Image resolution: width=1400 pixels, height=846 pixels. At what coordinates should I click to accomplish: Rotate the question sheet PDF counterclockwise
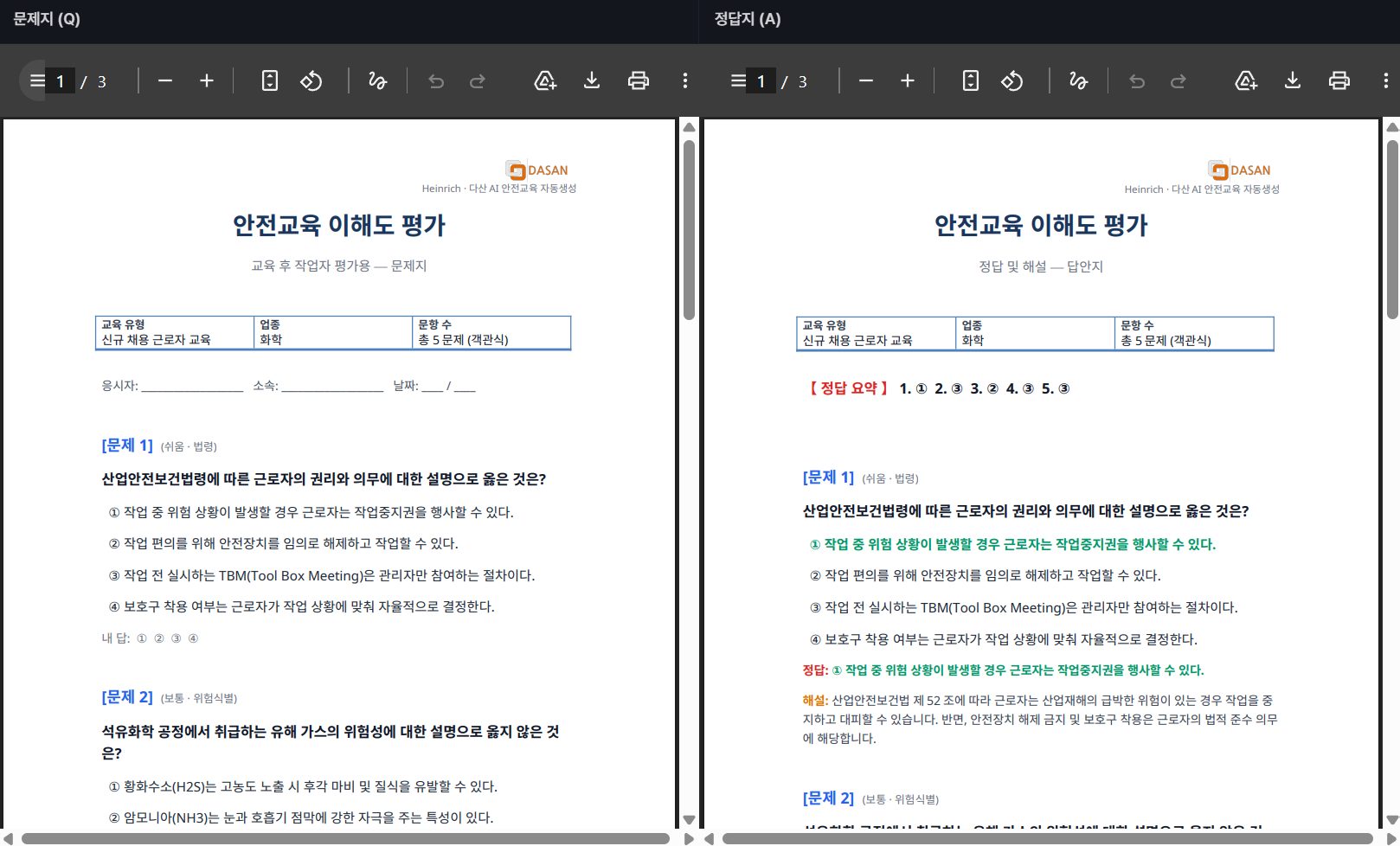[x=311, y=81]
